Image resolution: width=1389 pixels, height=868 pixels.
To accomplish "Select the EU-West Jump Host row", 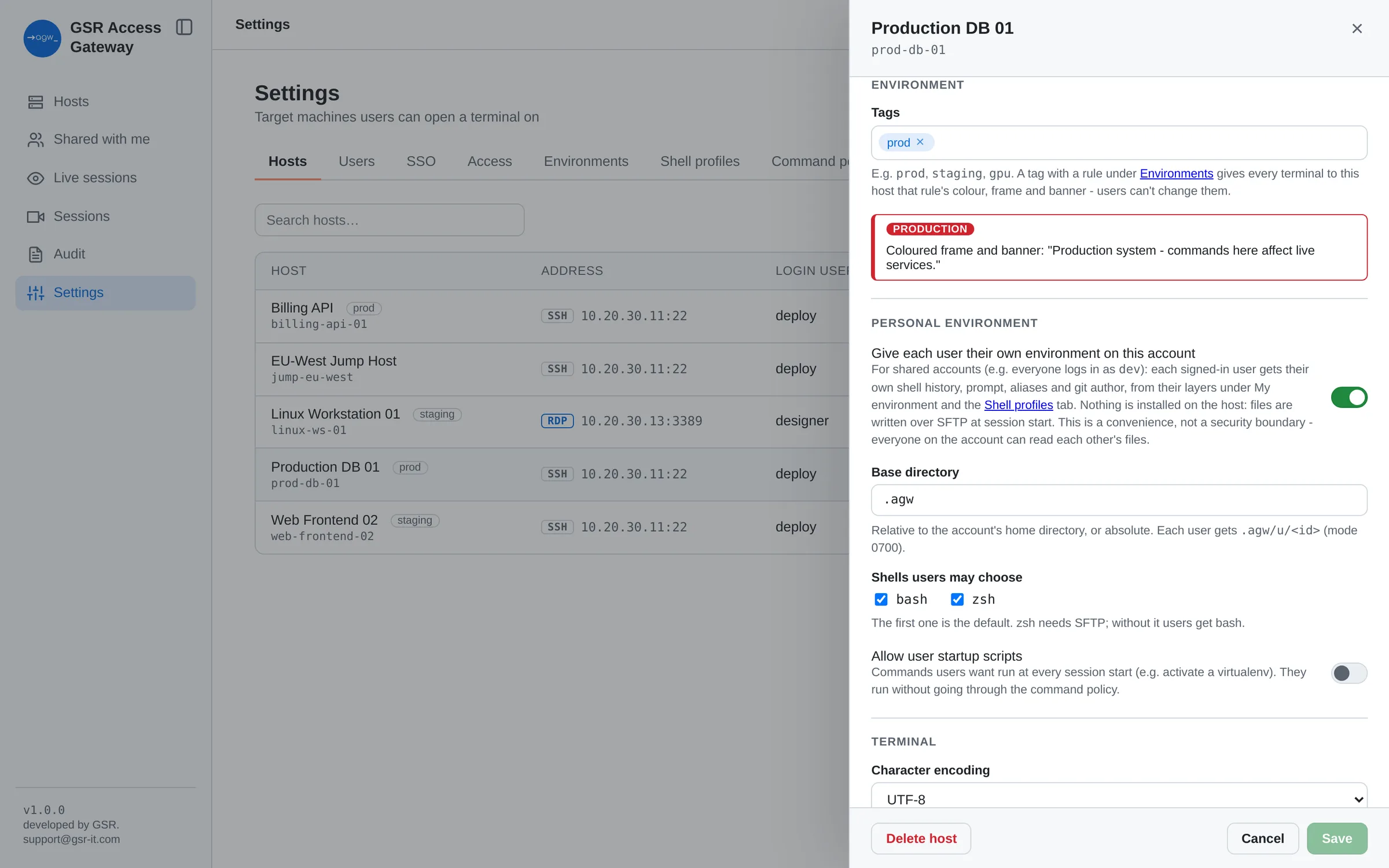I will (x=552, y=369).
